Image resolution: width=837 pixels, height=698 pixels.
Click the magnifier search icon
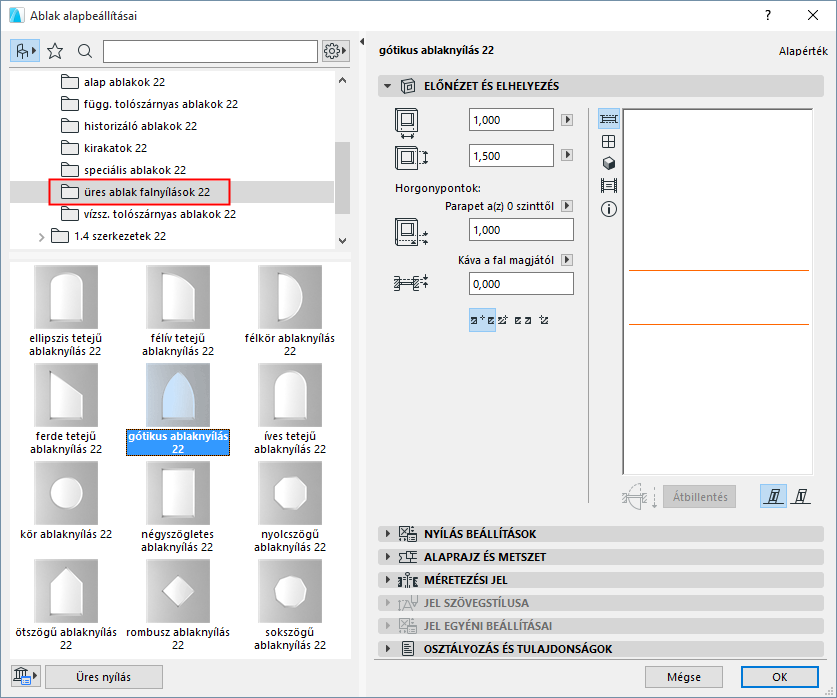click(84, 51)
